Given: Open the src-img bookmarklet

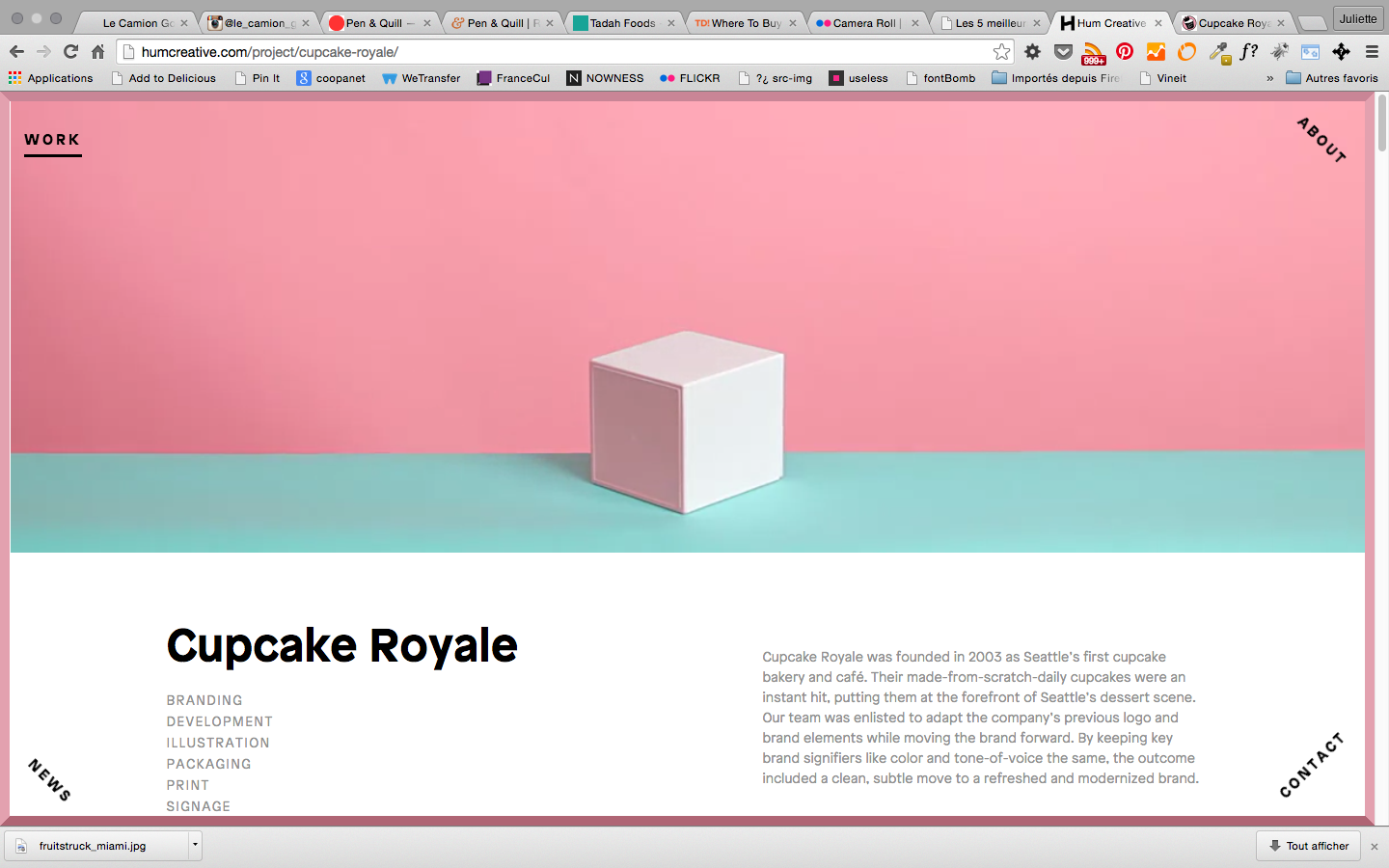Looking at the screenshot, I should (x=775, y=78).
